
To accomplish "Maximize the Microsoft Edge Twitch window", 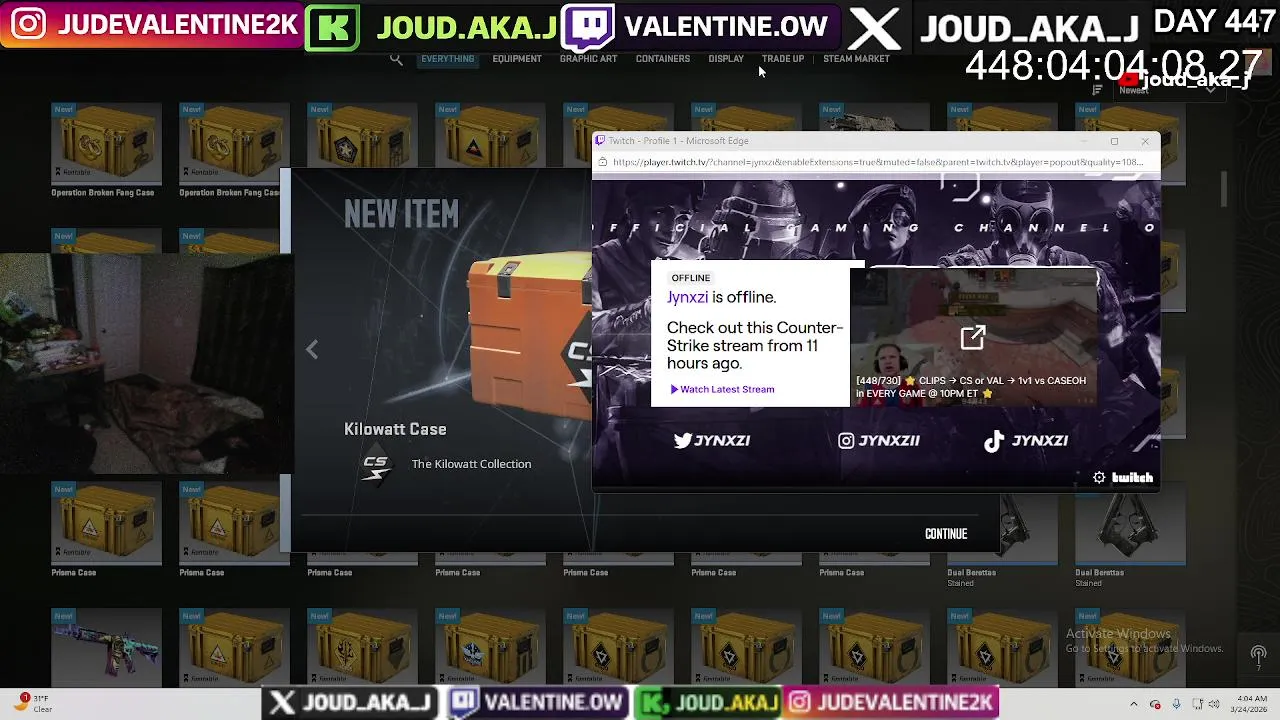I will tap(1114, 141).
